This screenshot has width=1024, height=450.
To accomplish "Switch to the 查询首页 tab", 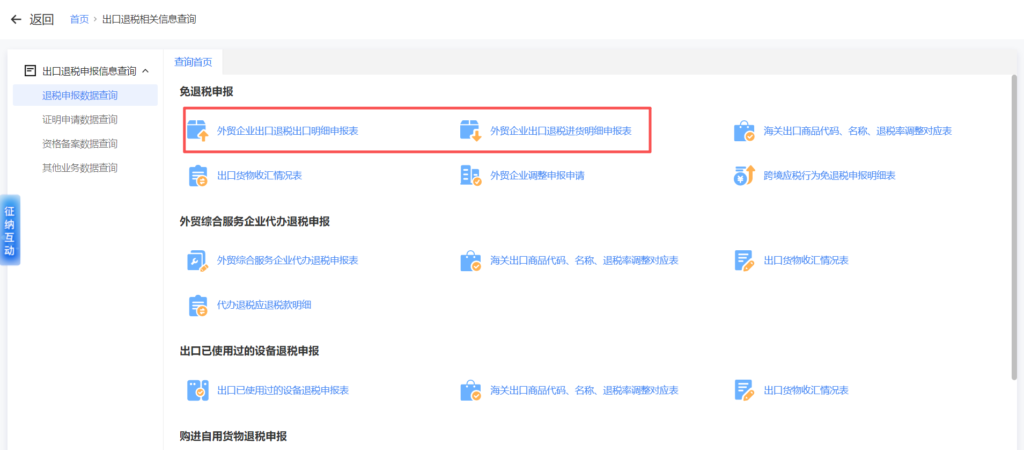I will (x=193, y=61).
